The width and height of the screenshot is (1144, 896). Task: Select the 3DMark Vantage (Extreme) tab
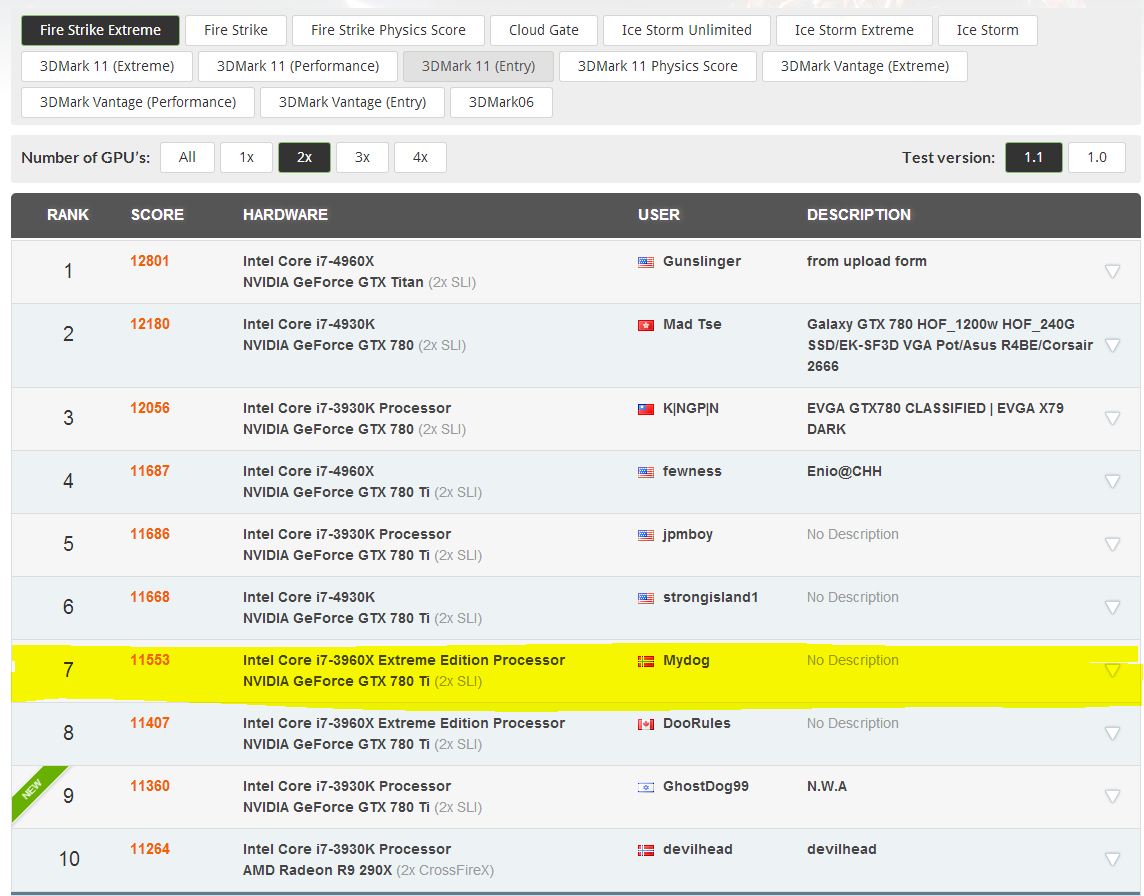point(865,66)
